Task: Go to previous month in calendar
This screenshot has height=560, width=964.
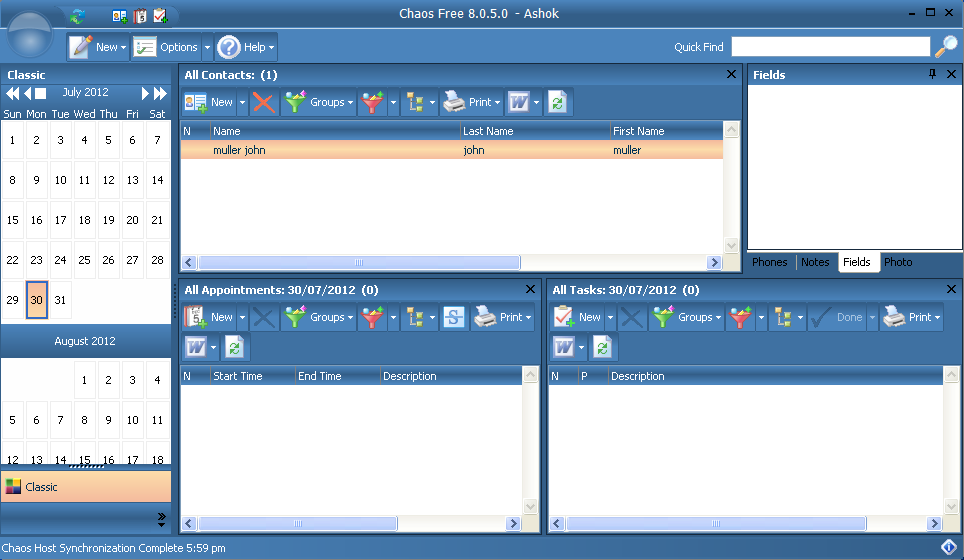Action: [28, 93]
